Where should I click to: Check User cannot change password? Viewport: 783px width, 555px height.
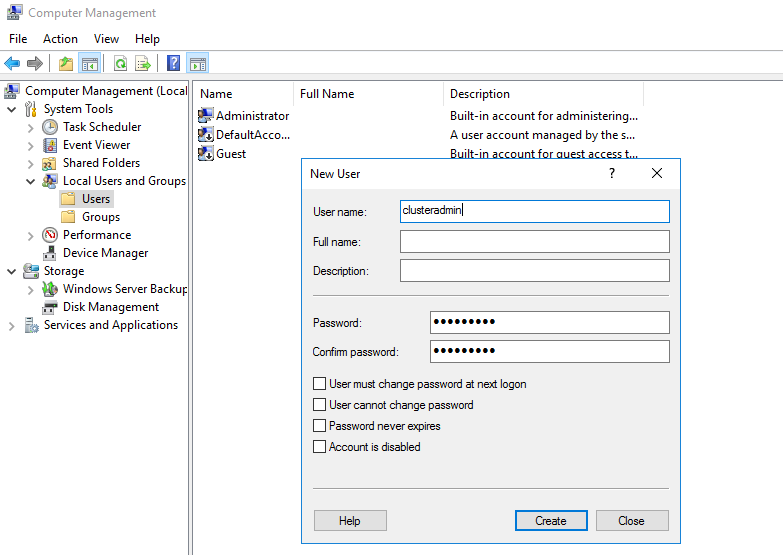[x=320, y=405]
